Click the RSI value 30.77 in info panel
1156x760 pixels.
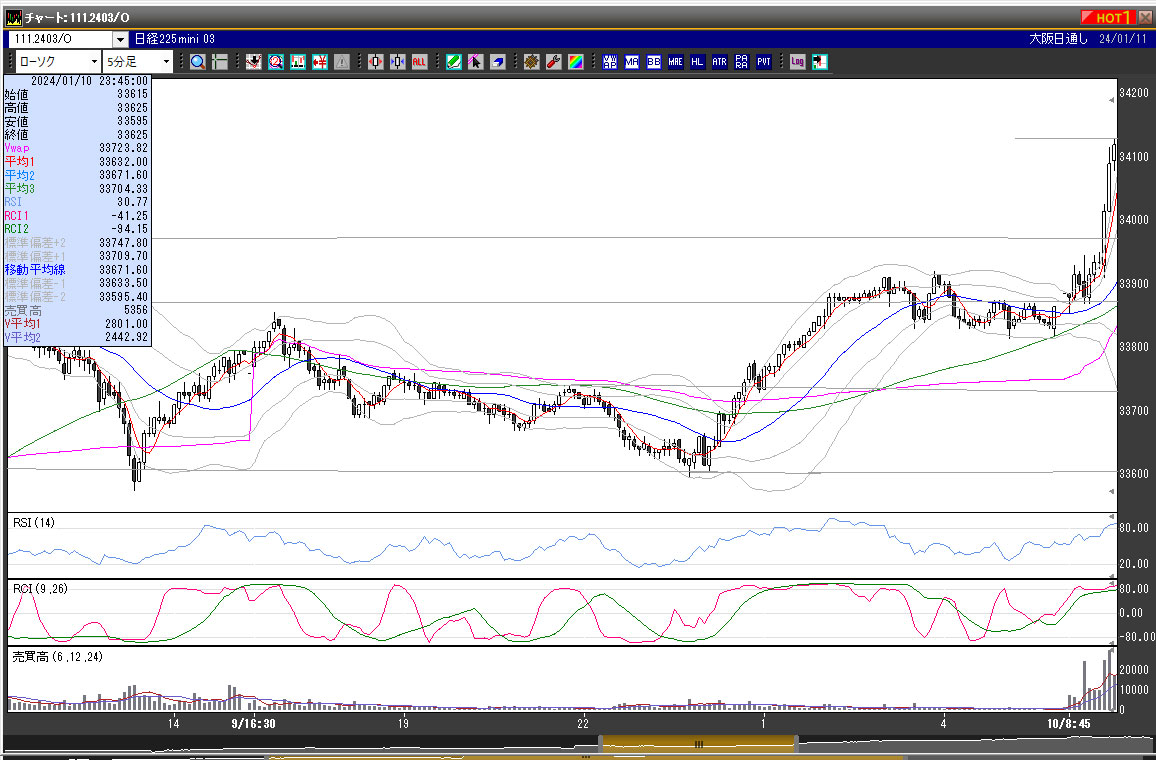click(x=132, y=202)
